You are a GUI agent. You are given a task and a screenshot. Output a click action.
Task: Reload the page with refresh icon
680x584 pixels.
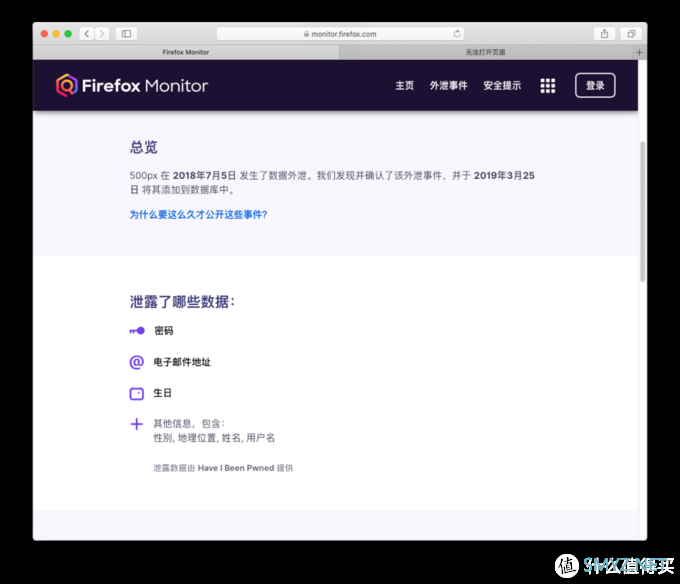(457, 34)
